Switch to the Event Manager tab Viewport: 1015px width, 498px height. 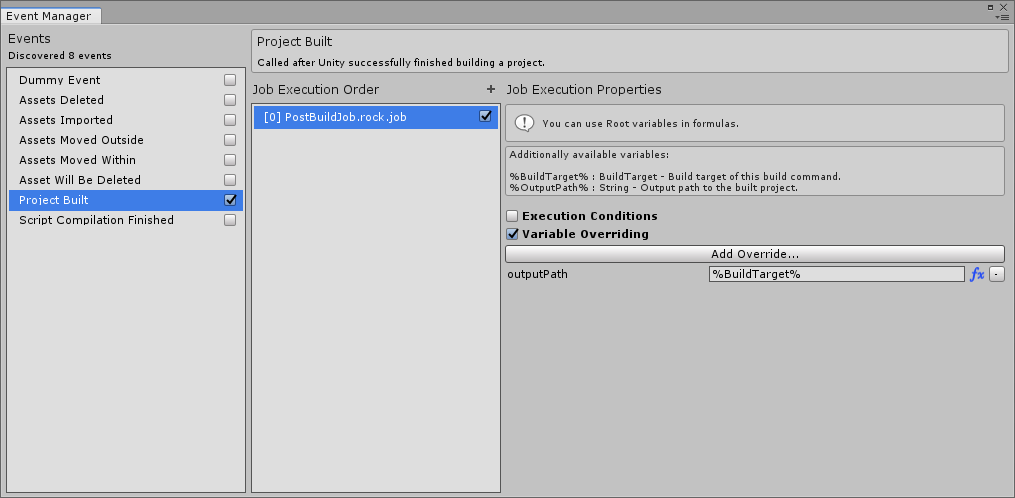(50, 16)
